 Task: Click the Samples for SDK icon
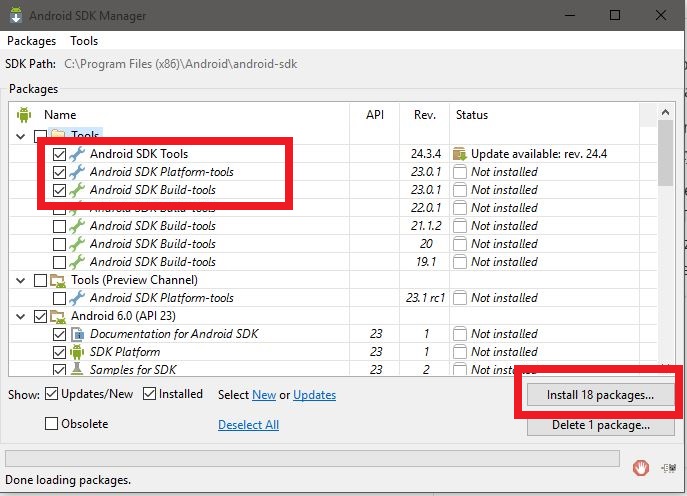point(77,368)
